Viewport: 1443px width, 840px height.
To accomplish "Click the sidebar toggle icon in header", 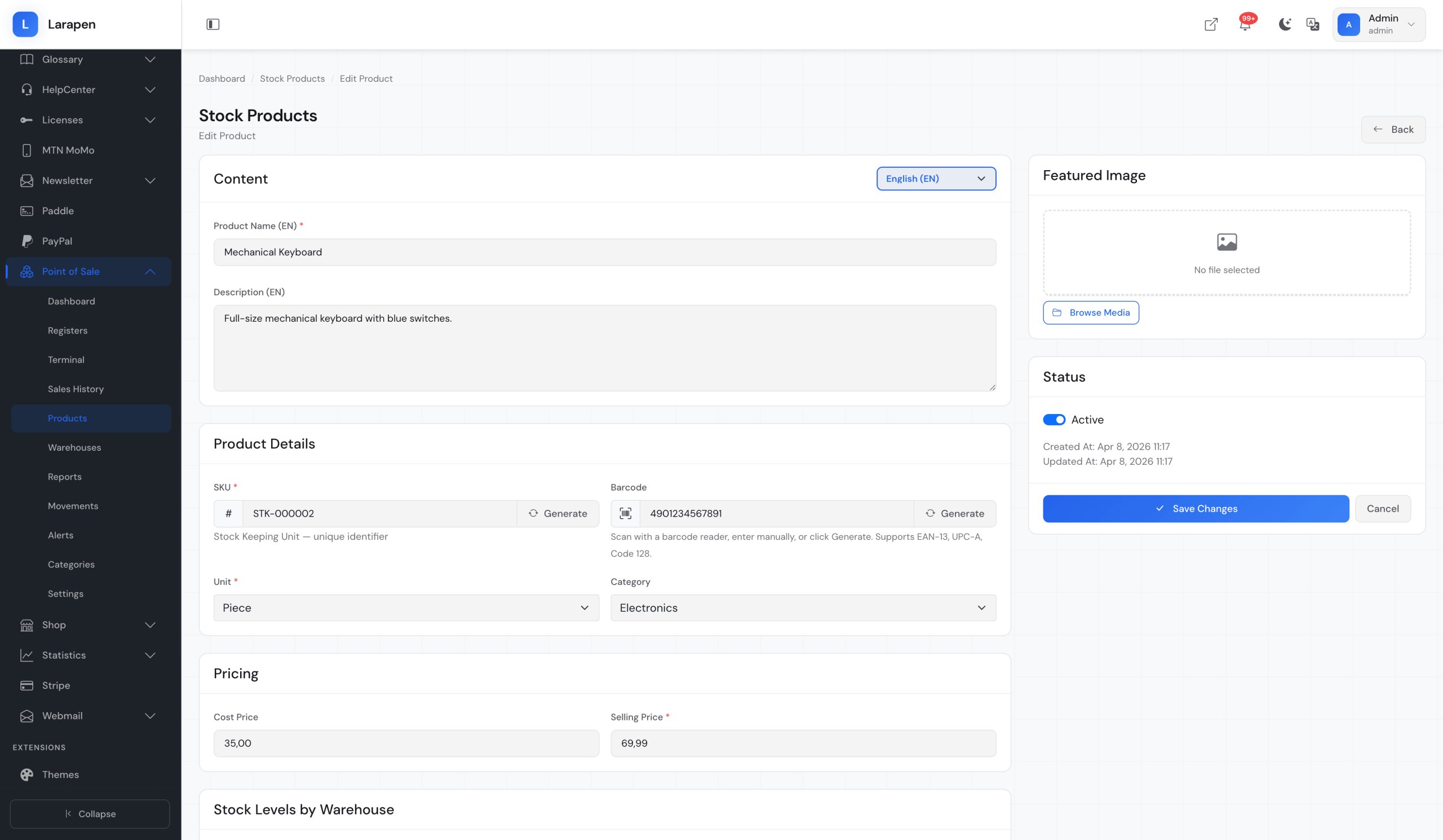I will pos(213,24).
